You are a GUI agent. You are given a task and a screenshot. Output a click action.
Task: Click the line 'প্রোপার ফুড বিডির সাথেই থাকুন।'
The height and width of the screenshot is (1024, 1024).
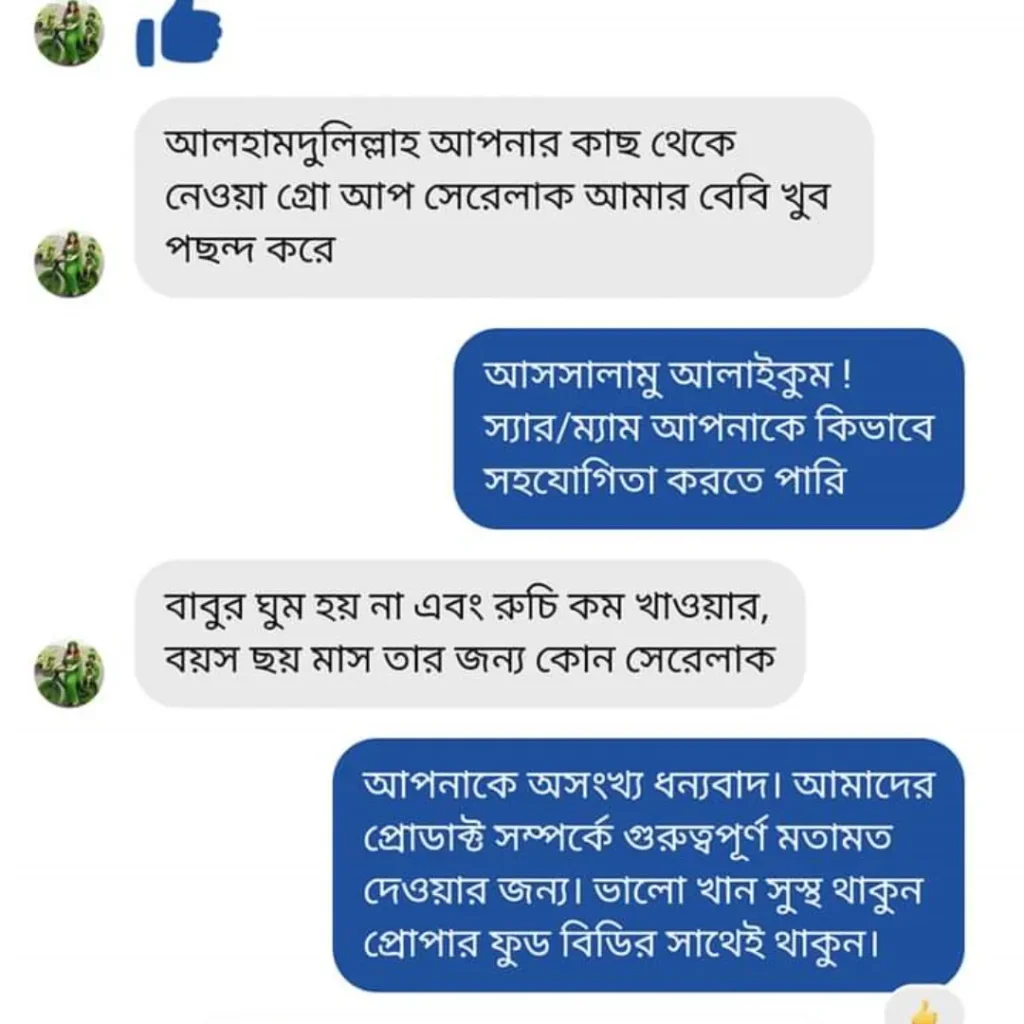620,941
